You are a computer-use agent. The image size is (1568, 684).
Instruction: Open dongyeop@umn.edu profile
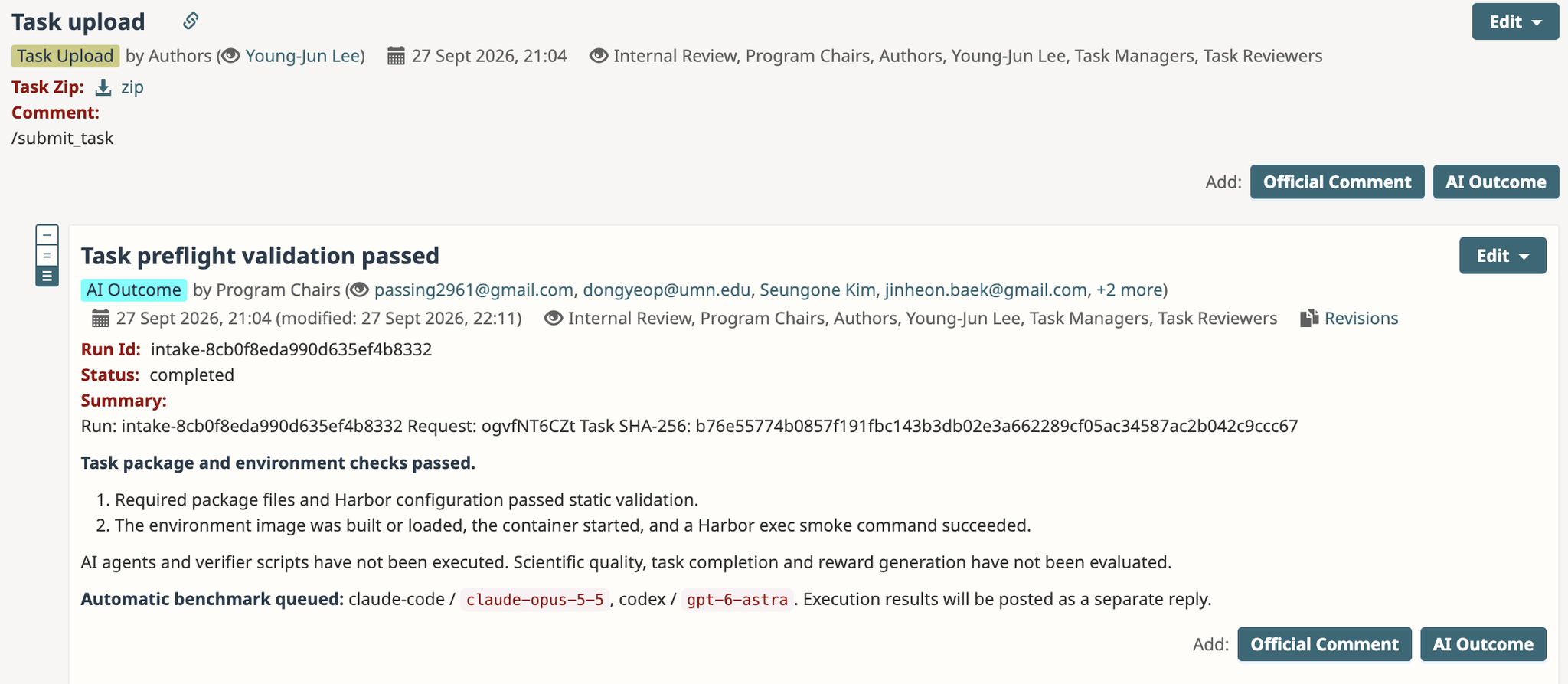[x=666, y=290]
